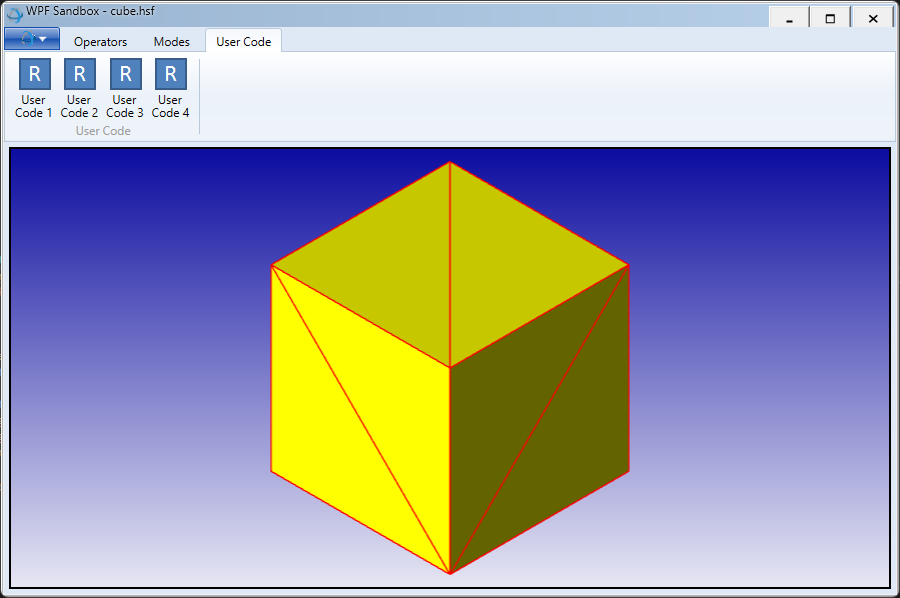Open the application menu dropdown arrow
900x598 pixels.
44,39
